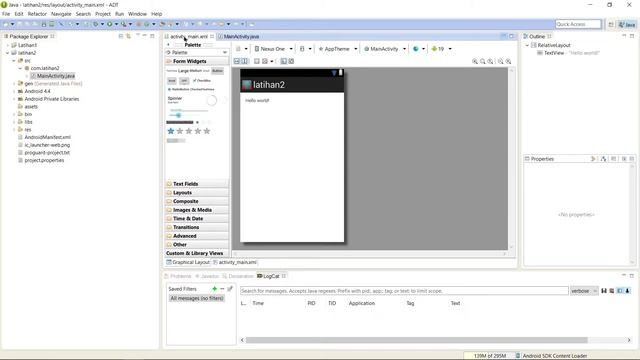
Task: Click the LogCat scroll lock down-arrow icon
Action: [x=627, y=291]
